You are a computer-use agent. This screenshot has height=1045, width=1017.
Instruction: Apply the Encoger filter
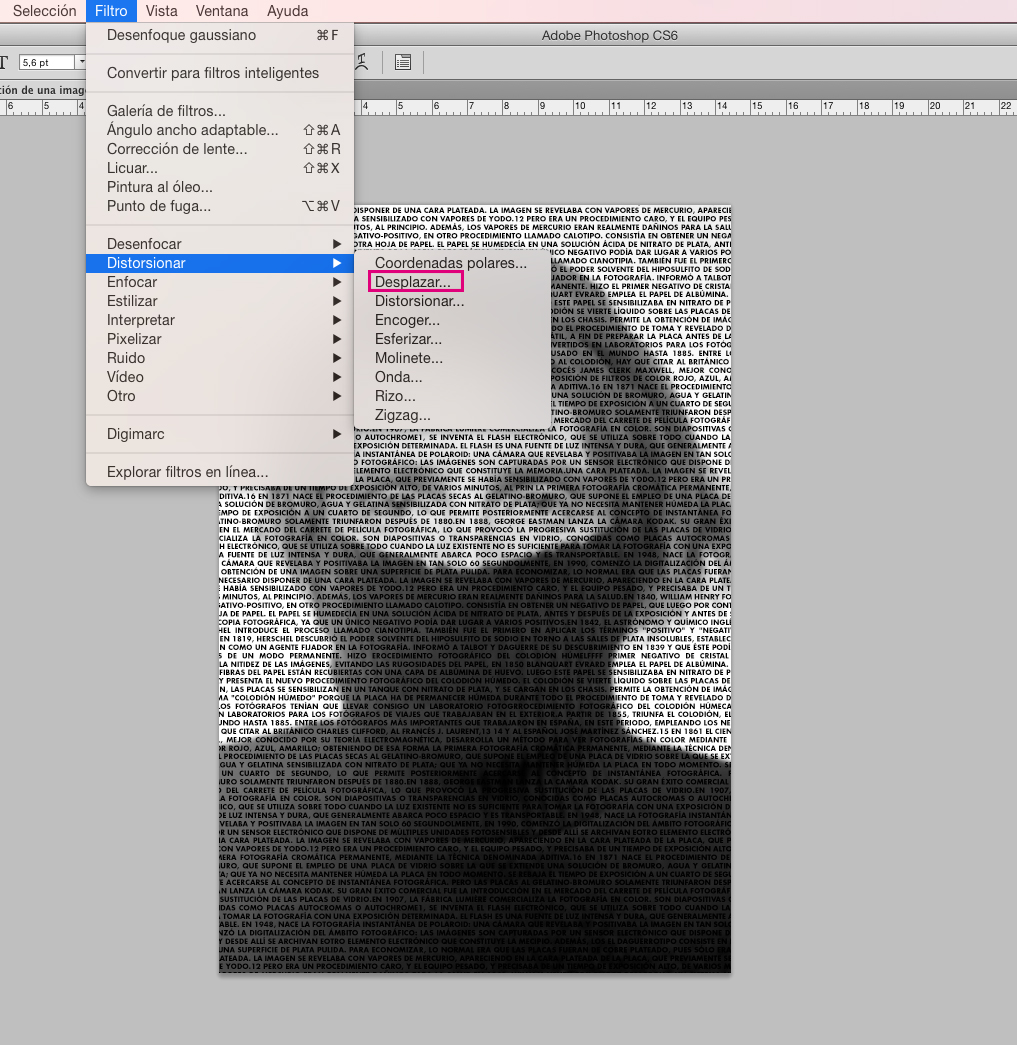pyautogui.click(x=453, y=320)
